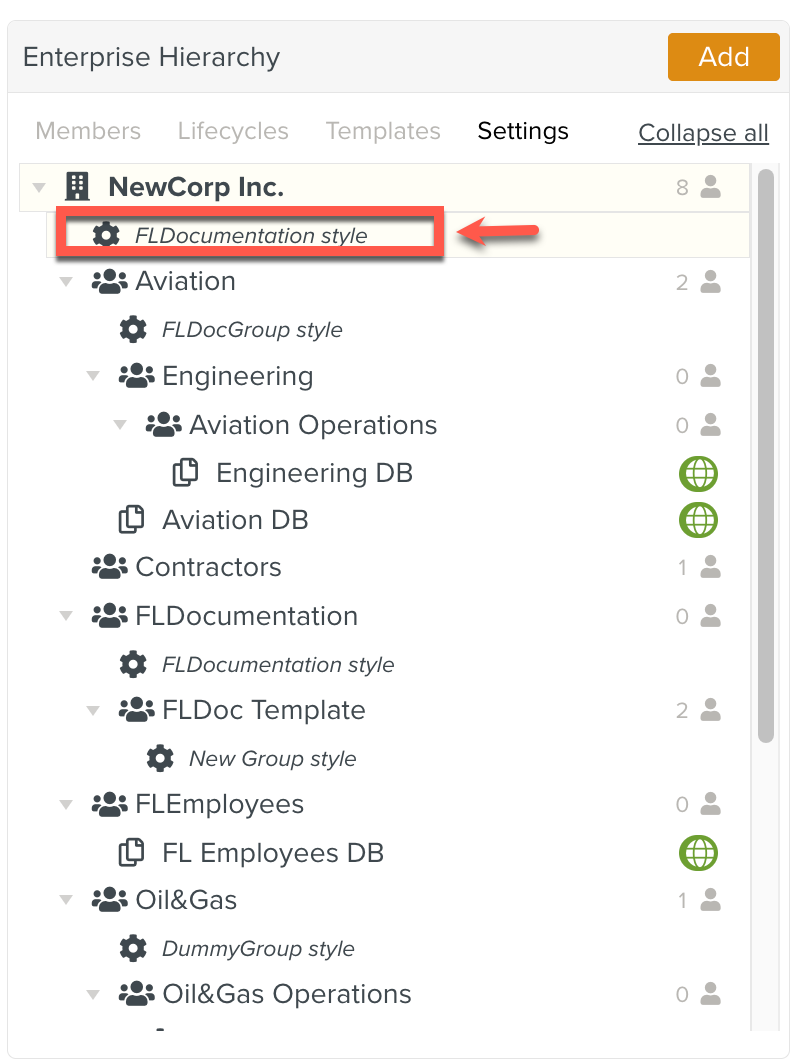804x1060 pixels.
Task: Collapse the Aviation group node
Action: coord(66,282)
